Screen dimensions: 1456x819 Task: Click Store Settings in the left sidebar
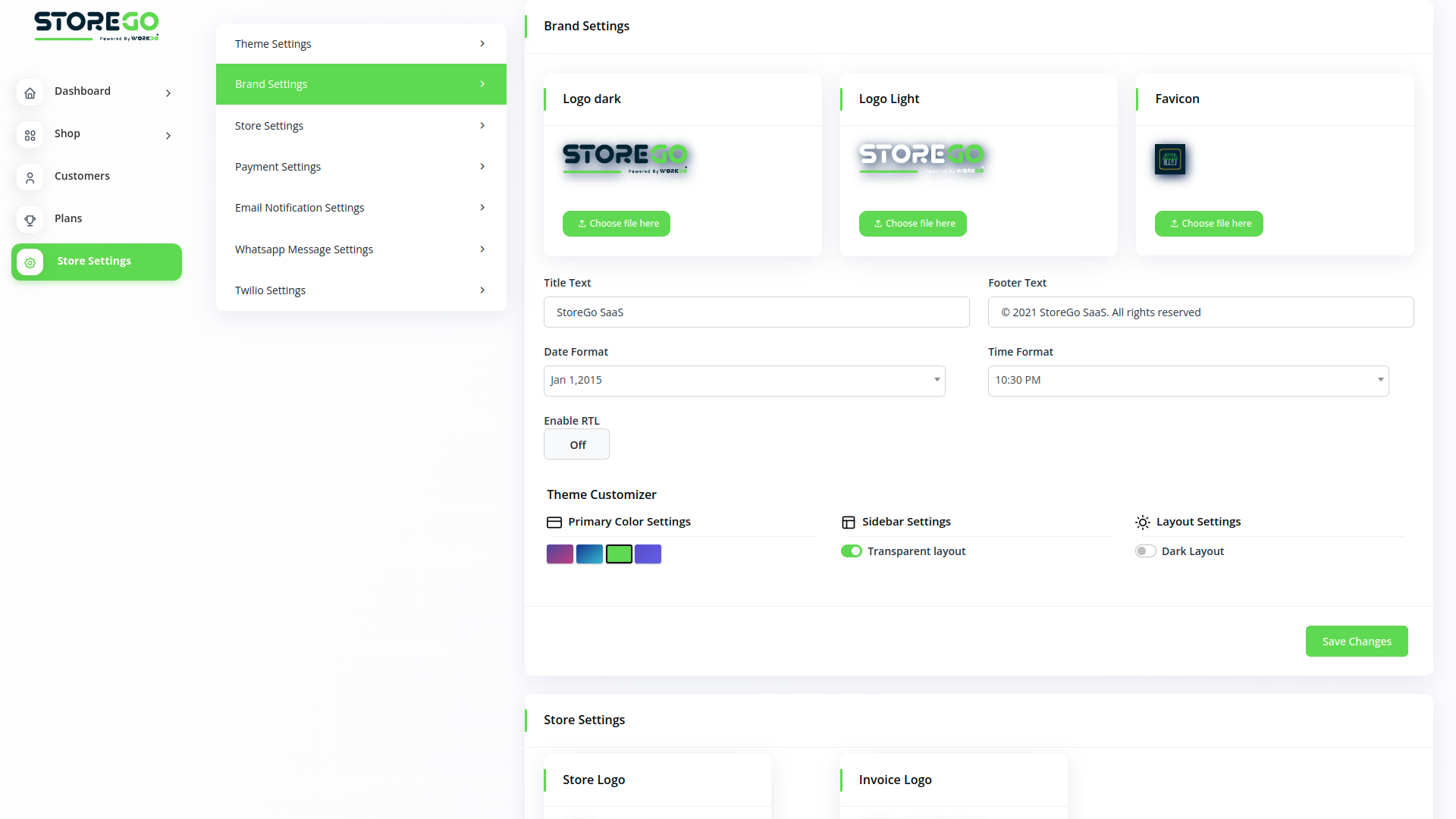tap(96, 262)
